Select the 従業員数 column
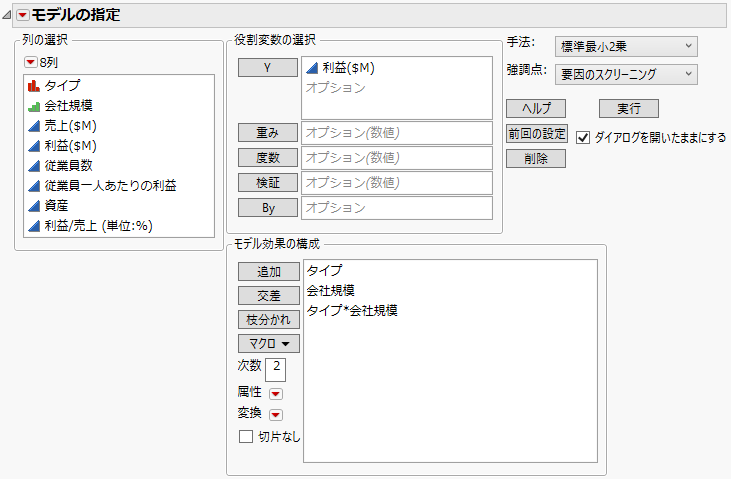 (69, 166)
